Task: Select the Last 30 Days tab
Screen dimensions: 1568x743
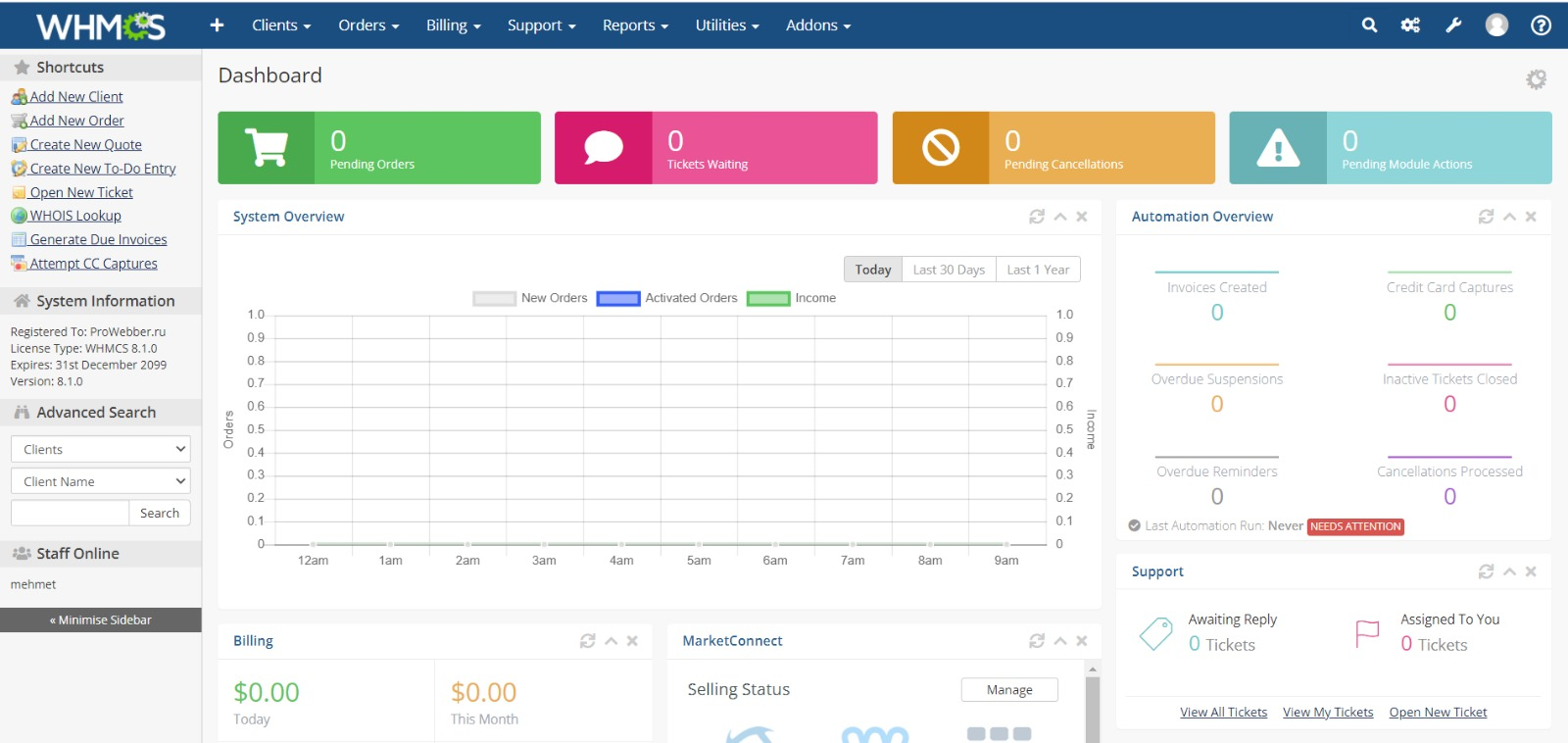Action: click(x=948, y=270)
